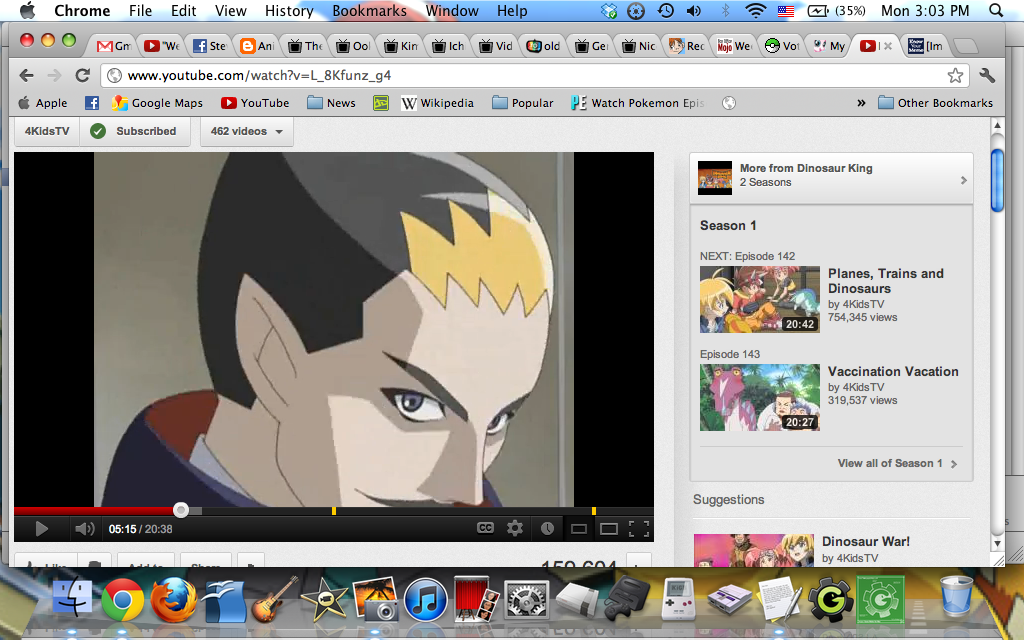Open Finder from the Dock
The image size is (1024, 640).
(72, 598)
